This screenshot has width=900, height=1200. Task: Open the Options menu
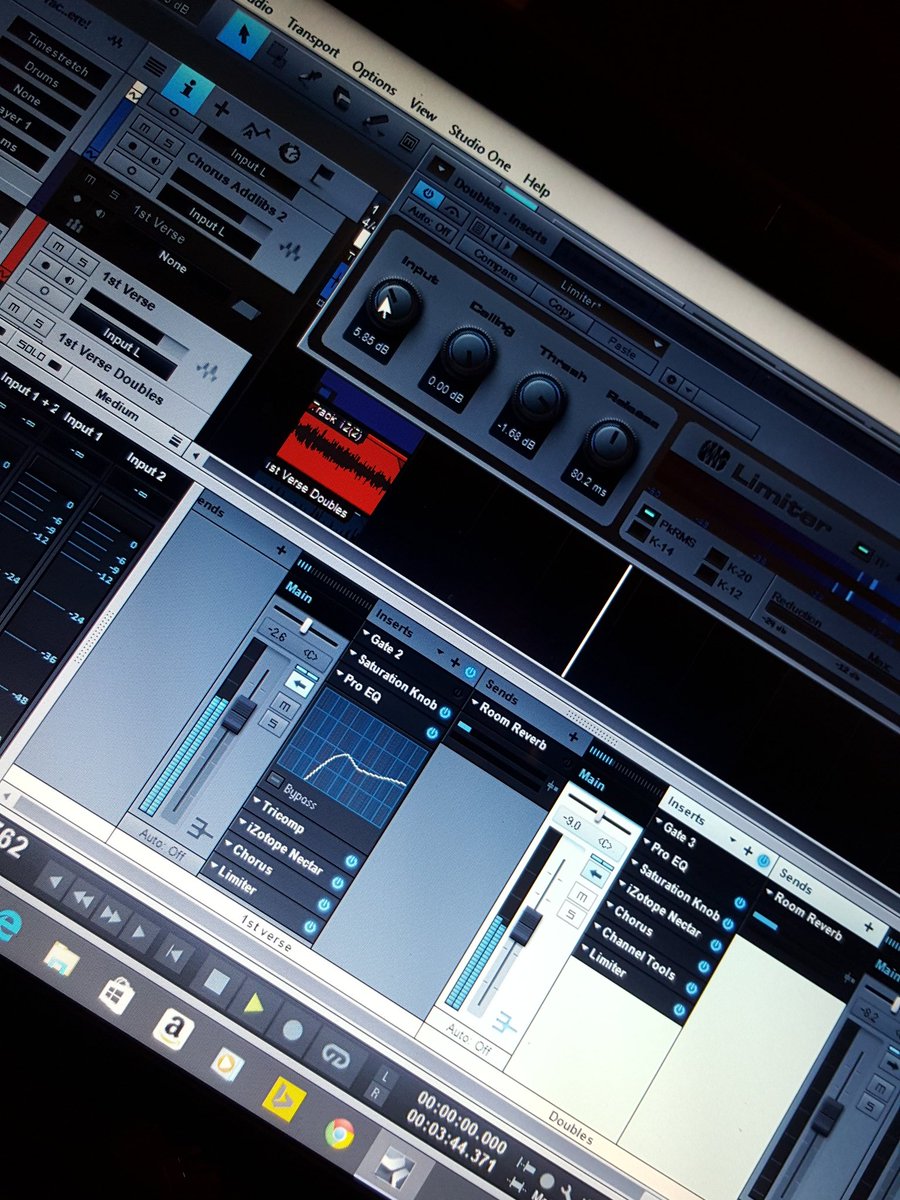click(374, 79)
